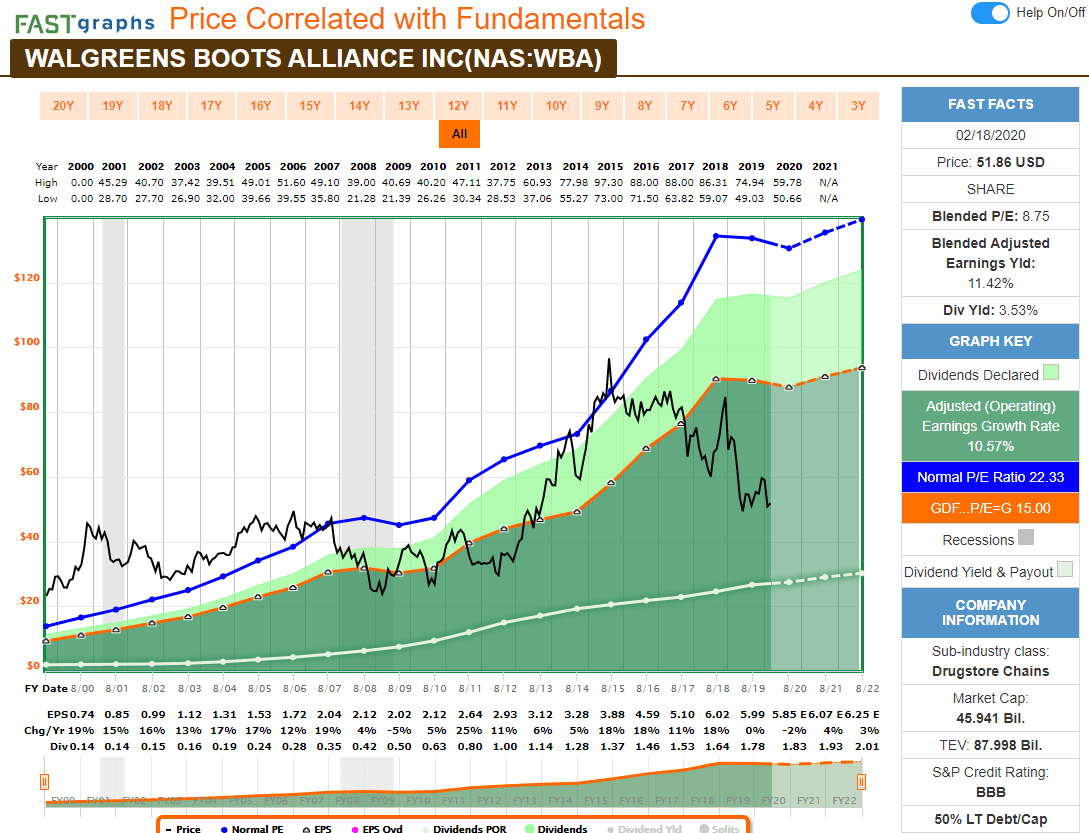1089x833 pixels.
Task: Enable the Splits legend item
Action: (x=720, y=829)
